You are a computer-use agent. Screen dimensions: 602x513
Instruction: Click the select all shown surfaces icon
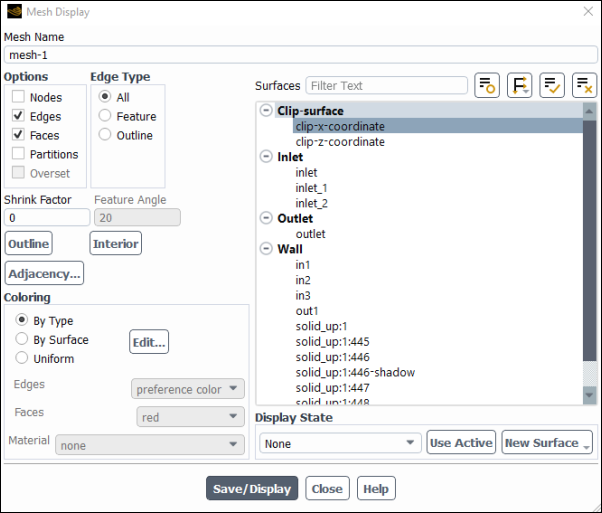coord(553,86)
